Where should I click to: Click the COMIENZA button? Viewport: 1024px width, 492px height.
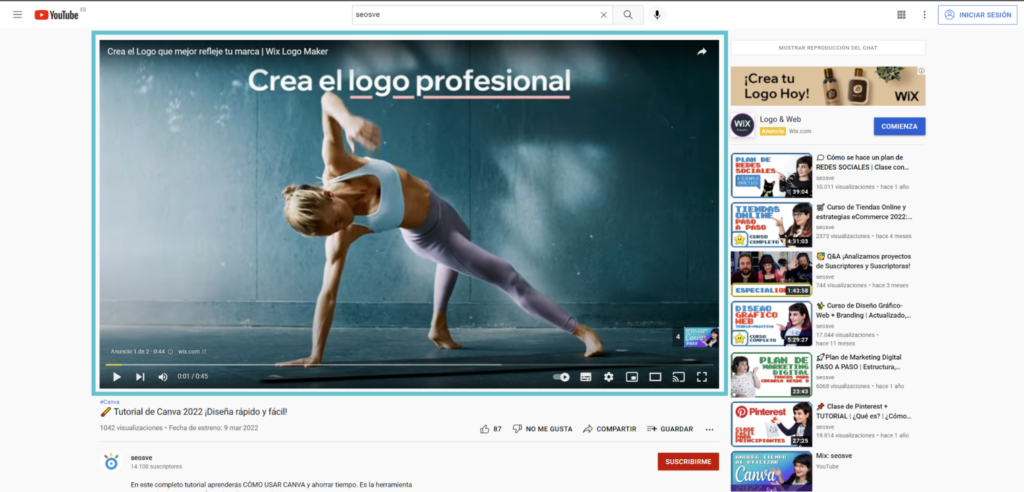tap(899, 126)
